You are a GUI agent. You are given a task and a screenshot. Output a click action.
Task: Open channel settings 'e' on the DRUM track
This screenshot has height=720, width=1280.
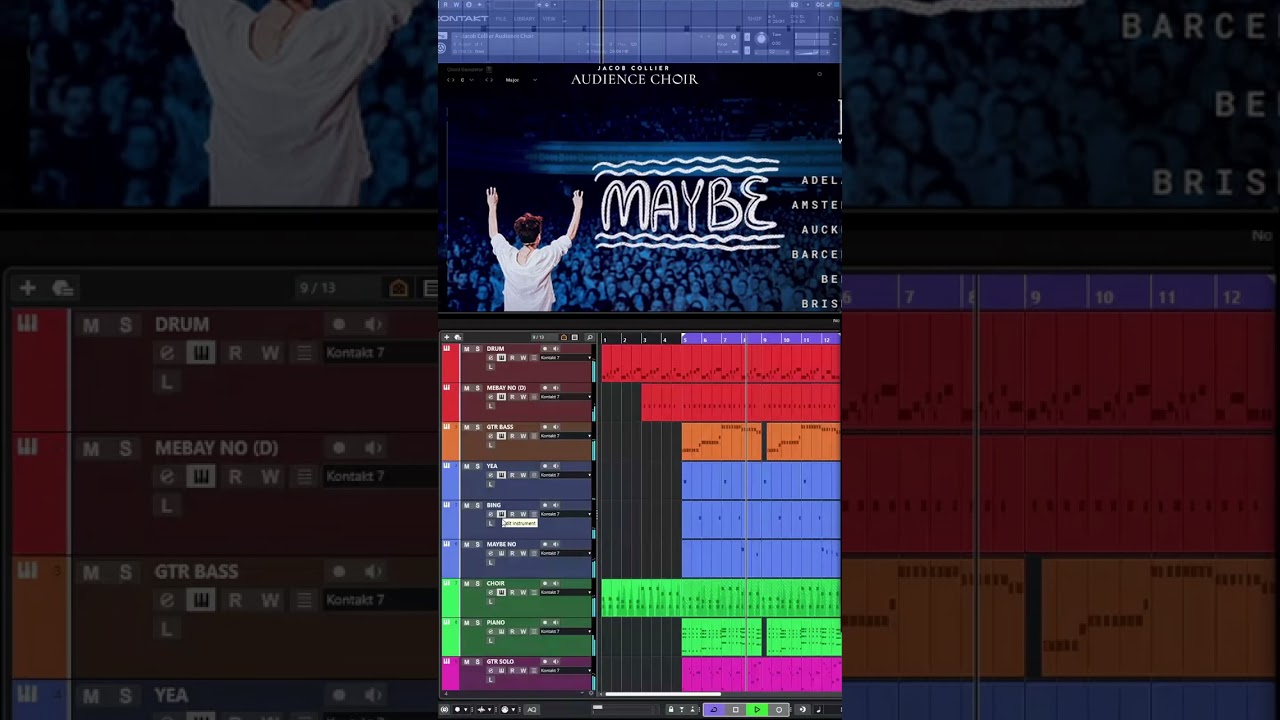491,358
